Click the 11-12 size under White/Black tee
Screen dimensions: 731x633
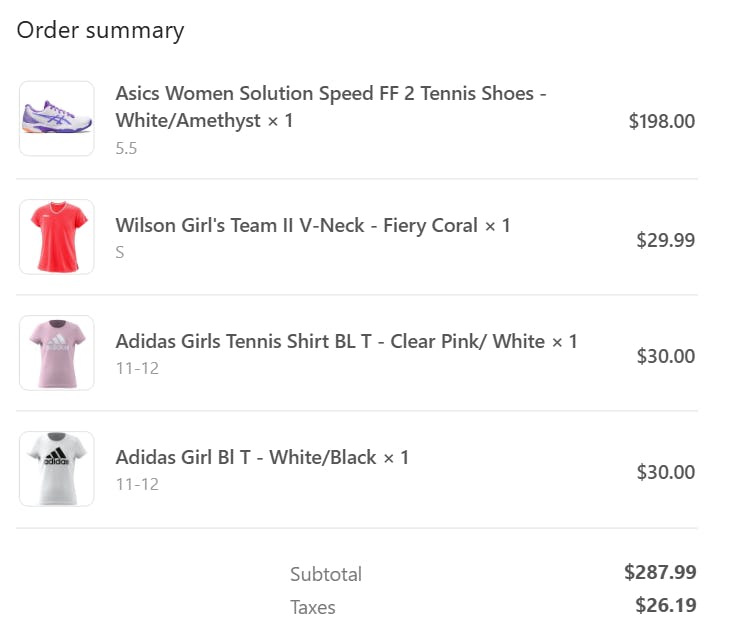point(137,484)
